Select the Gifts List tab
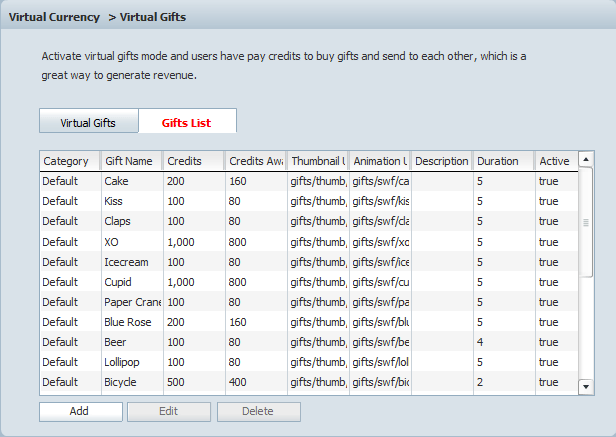The width and height of the screenshot is (616, 437). click(187, 122)
